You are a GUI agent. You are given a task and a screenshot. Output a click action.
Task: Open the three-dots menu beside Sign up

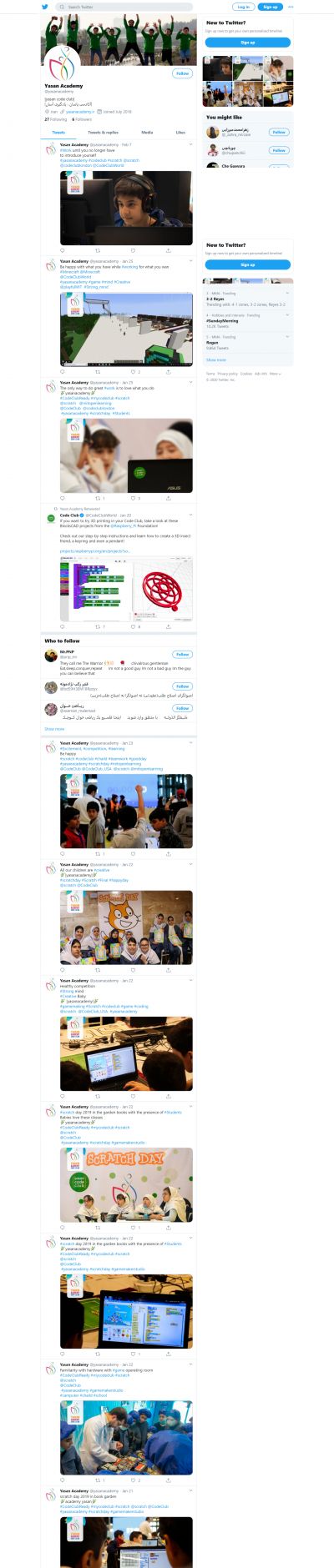click(x=291, y=7)
